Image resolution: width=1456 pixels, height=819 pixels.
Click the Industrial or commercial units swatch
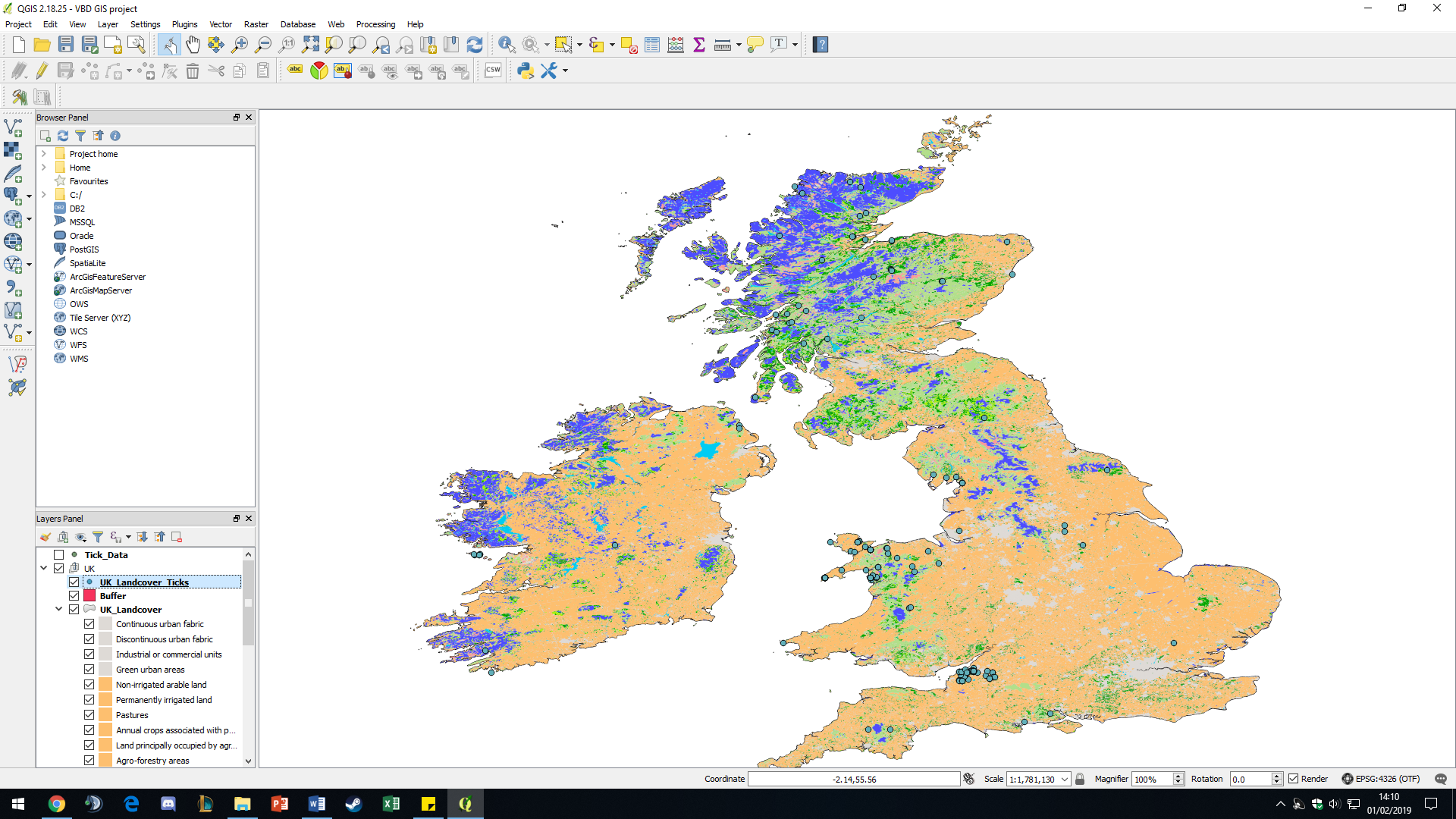[x=105, y=654]
